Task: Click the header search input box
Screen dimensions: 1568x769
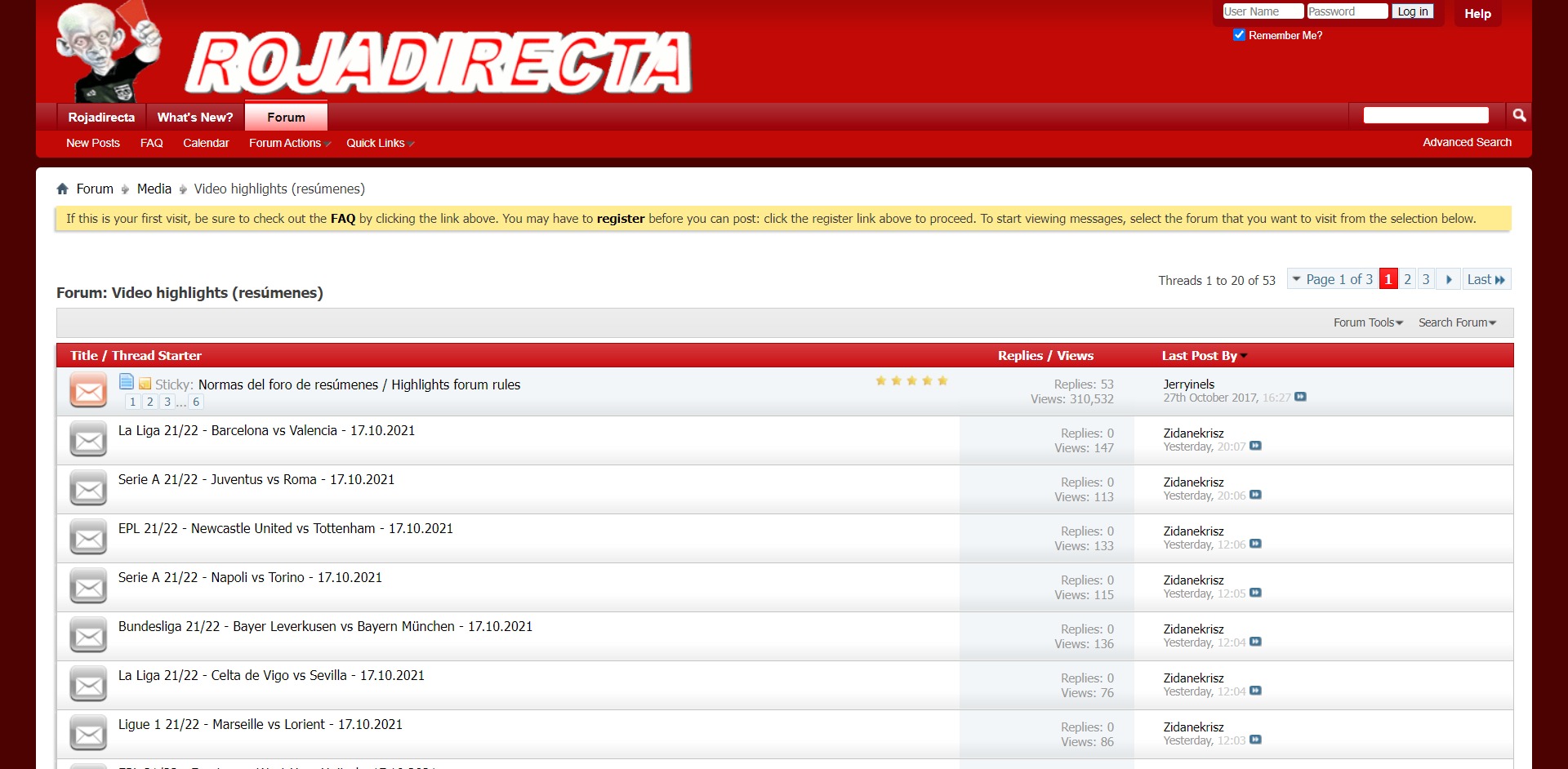Action: click(1426, 115)
